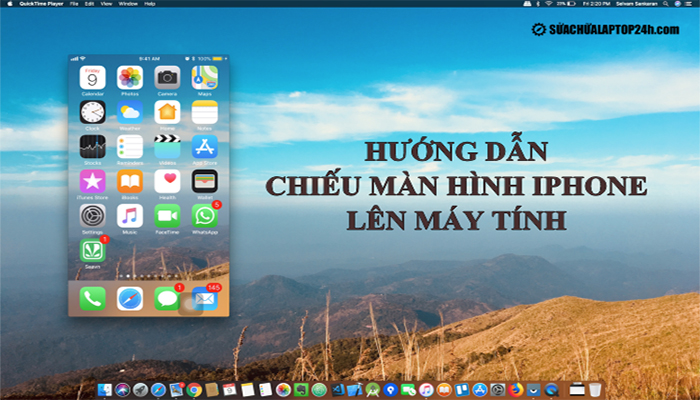Click QuickTime Player icon in Dock
The height and width of the screenshot is (400, 700).
coord(551,390)
